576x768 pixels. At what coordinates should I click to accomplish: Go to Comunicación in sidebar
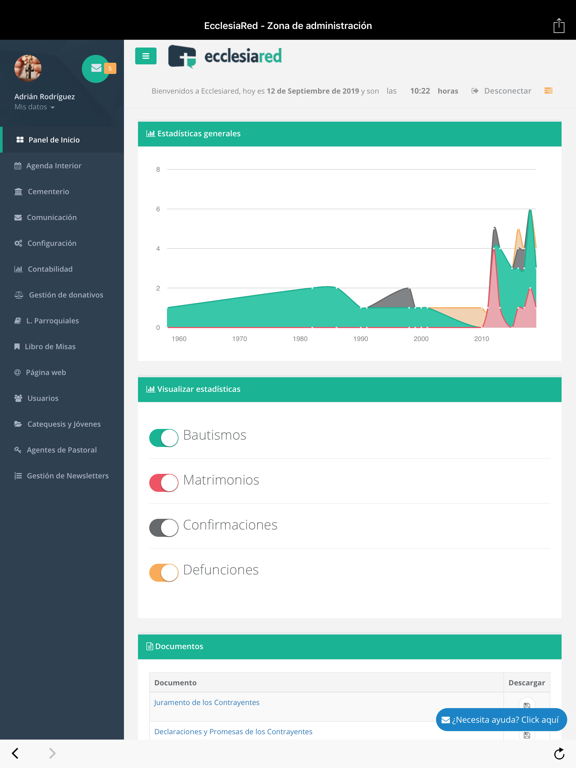pyautogui.click(x=62, y=217)
